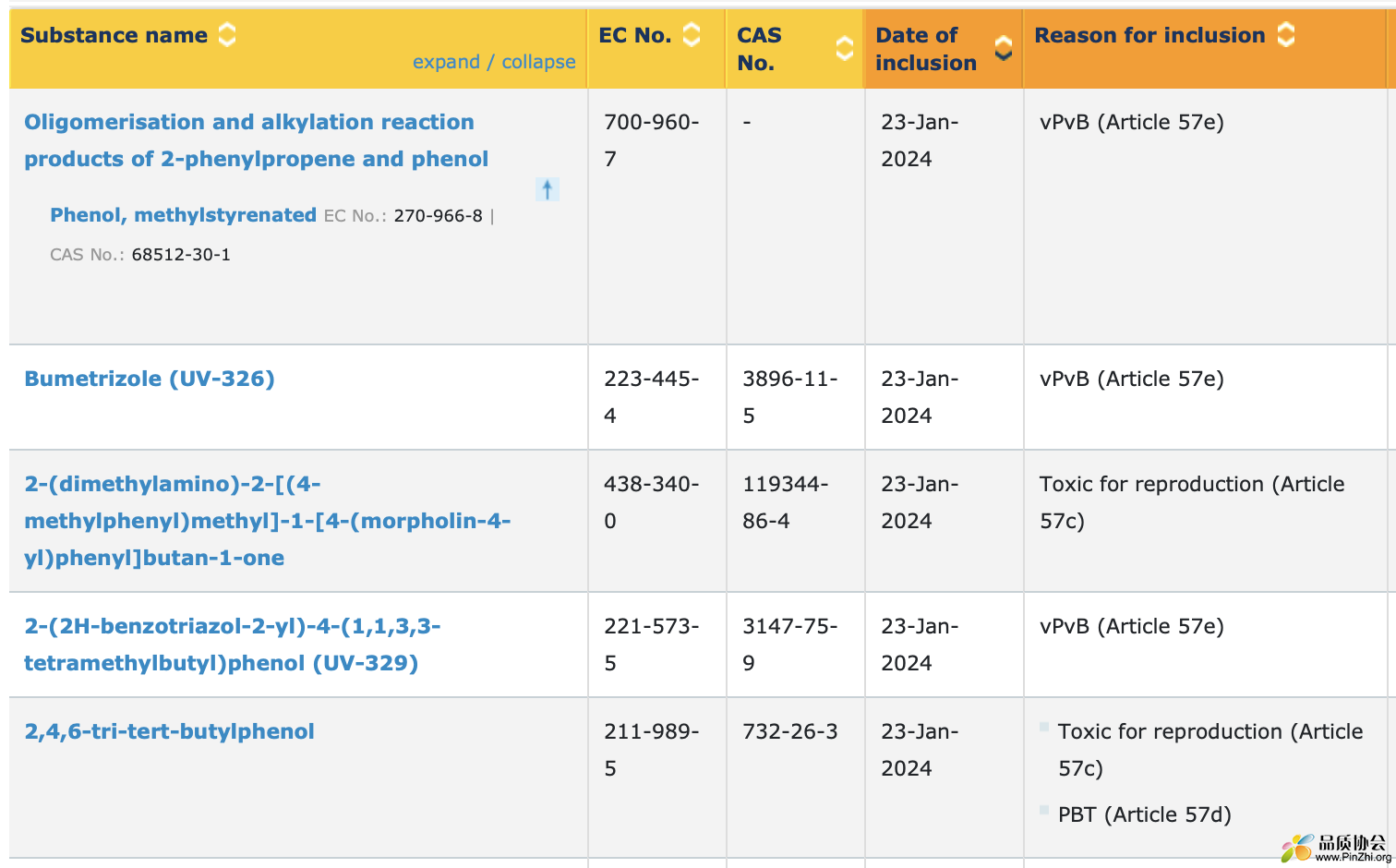Open 2,4,6-tri-tert-butylphenol substance link

[x=169, y=731]
